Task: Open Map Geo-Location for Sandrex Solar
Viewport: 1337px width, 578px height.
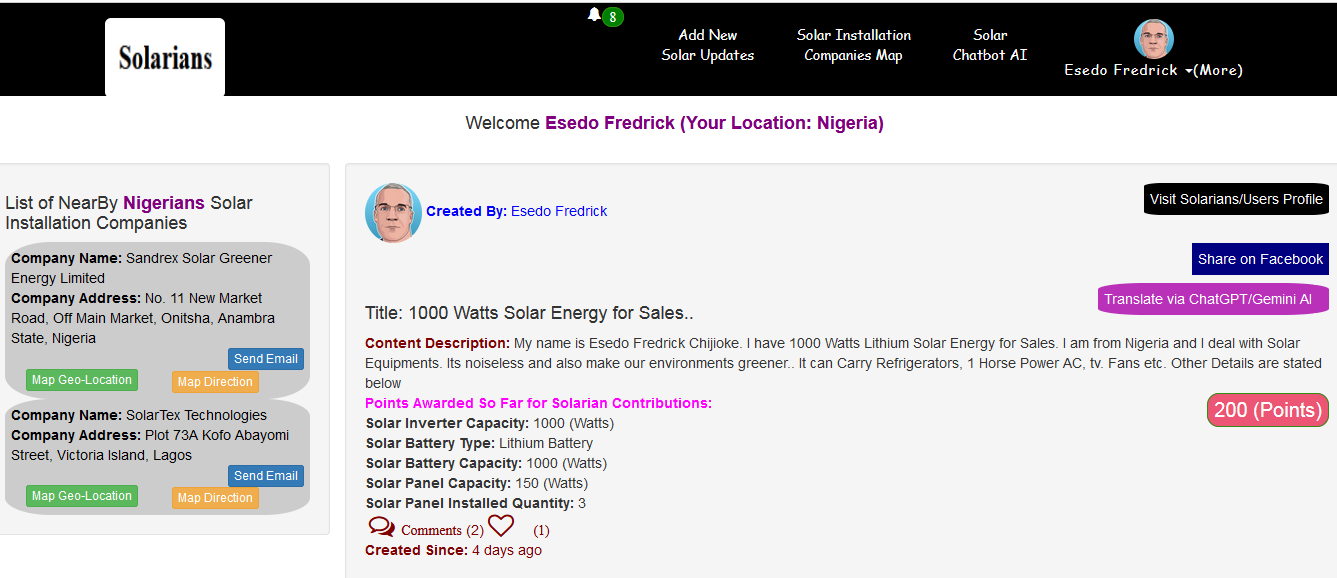Action: 82,380
